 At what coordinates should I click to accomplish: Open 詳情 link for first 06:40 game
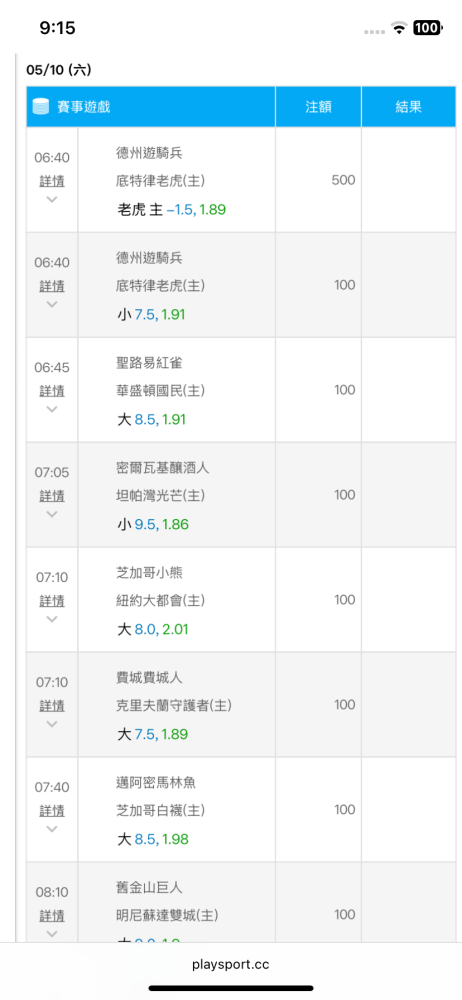click(52, 181)
